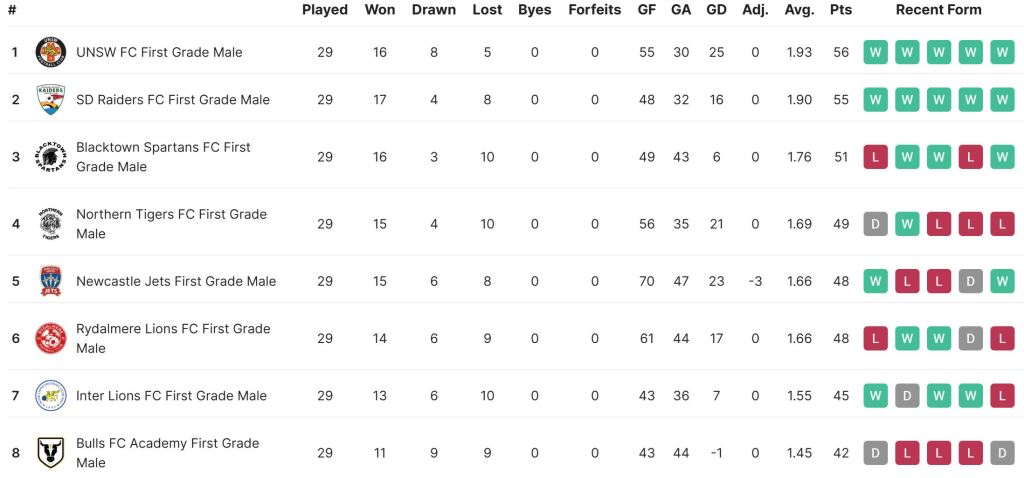
Task: Click Blacktown Spartans' first recent form L badge
Action: [876, 157]
